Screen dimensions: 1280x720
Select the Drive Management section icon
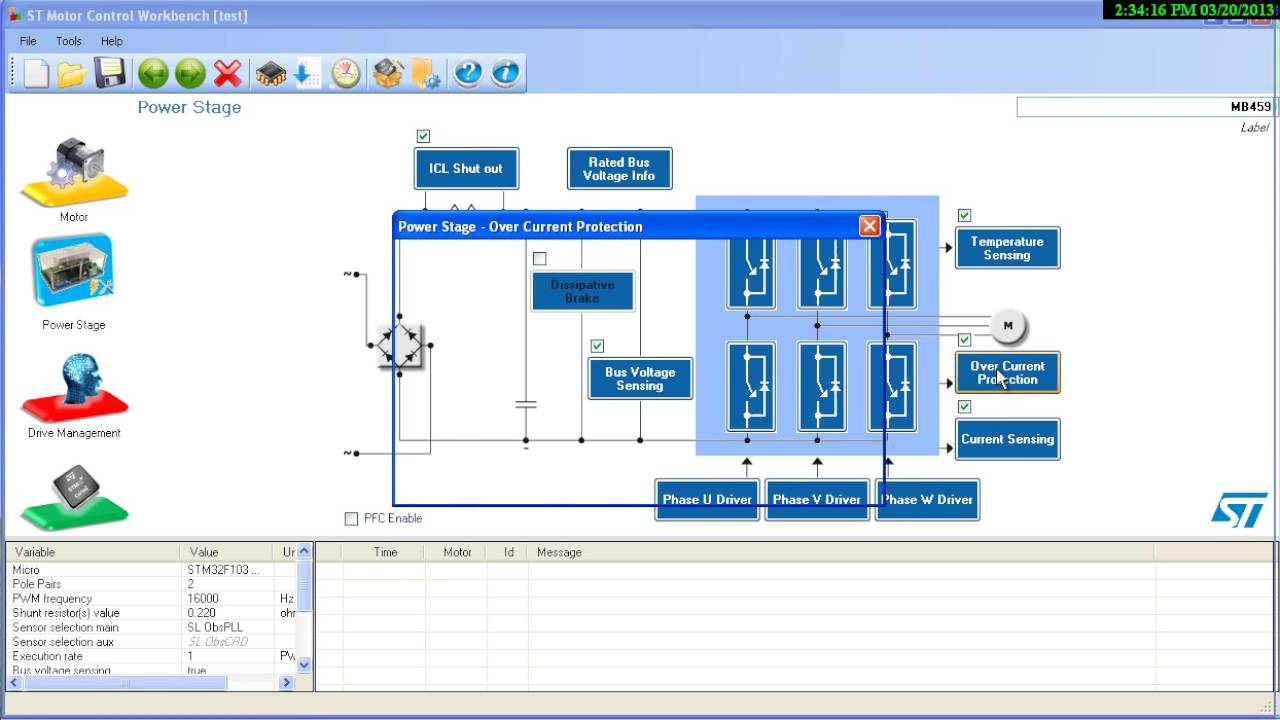pos(74,388)
